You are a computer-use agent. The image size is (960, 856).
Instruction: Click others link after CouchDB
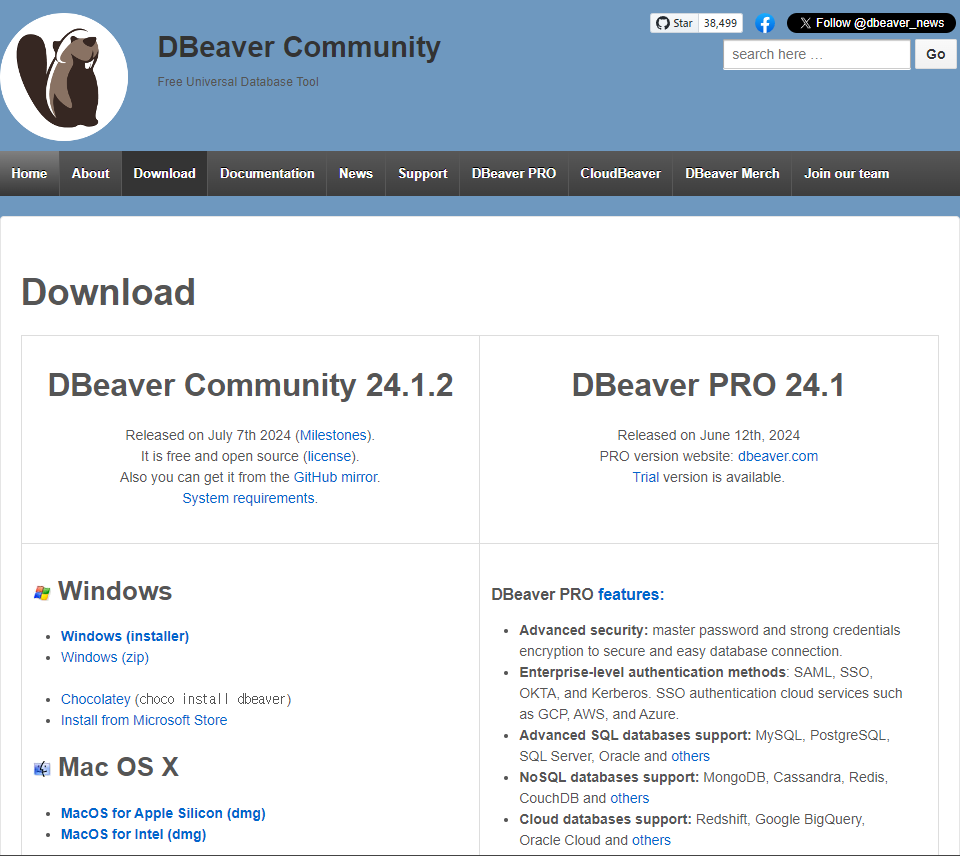point(629,798)
